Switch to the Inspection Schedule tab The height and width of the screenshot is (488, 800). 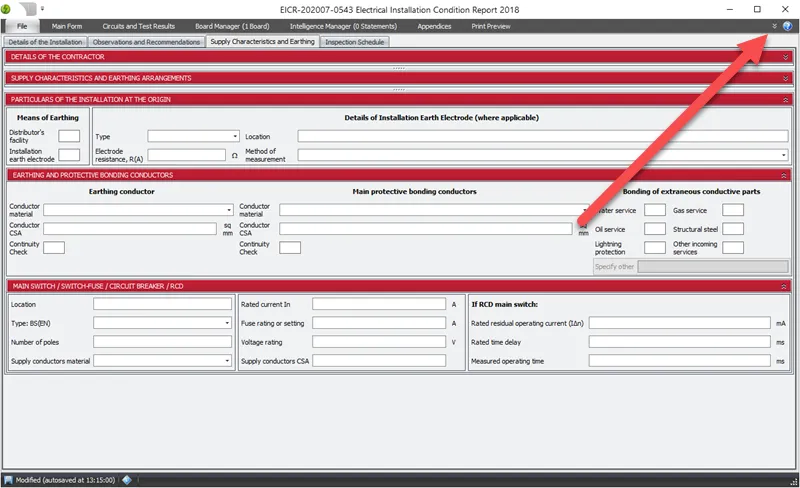click(354, 42)
